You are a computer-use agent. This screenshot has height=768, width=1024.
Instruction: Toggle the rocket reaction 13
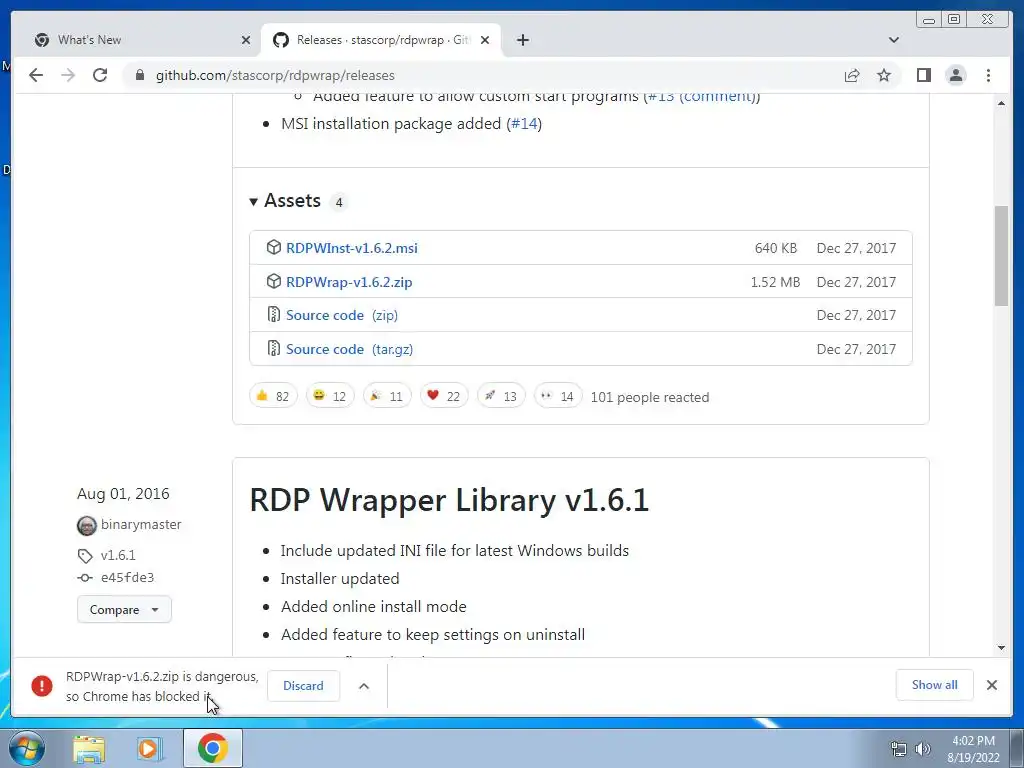point(501,396)
